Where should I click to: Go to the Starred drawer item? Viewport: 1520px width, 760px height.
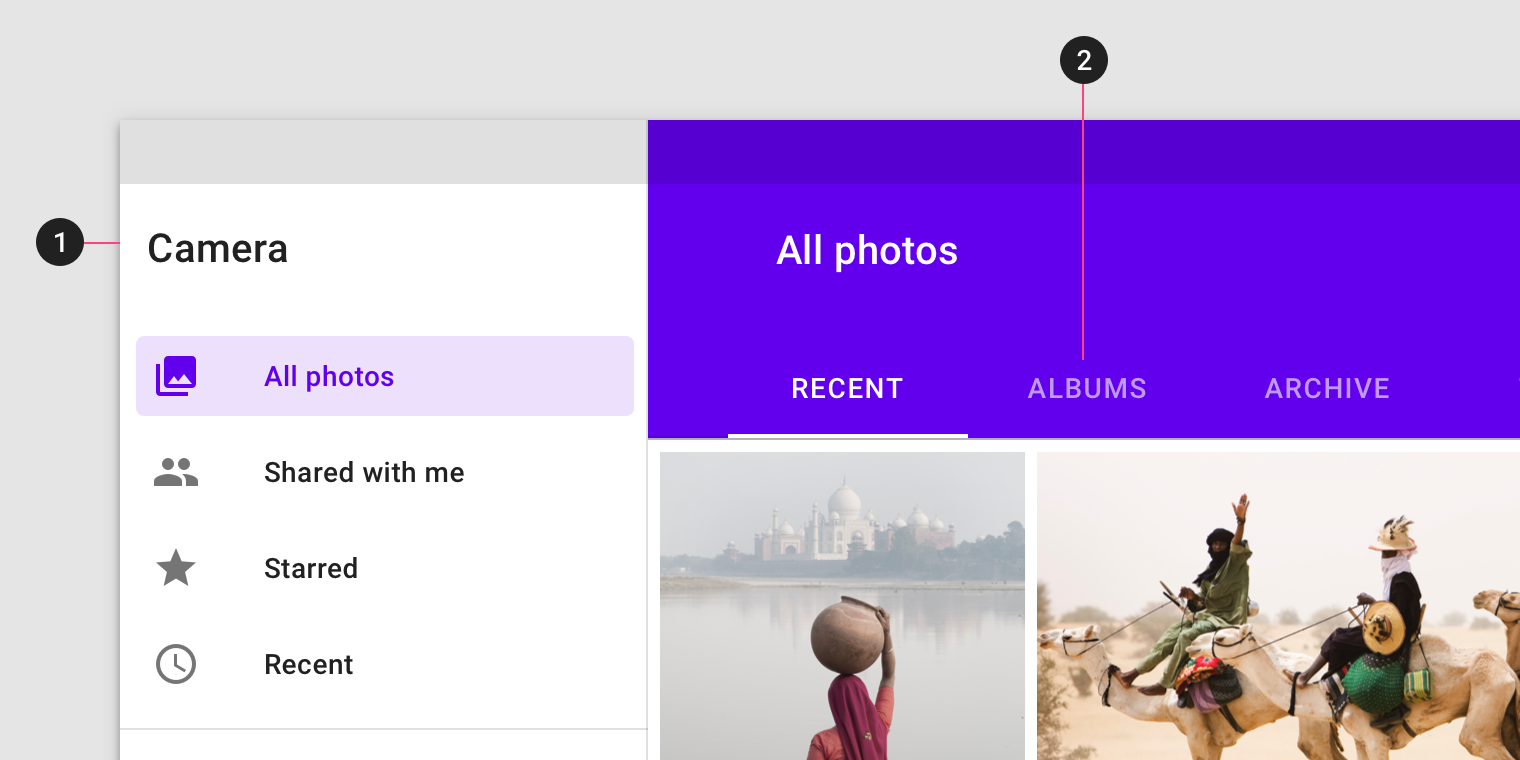[x=385, y=568]
